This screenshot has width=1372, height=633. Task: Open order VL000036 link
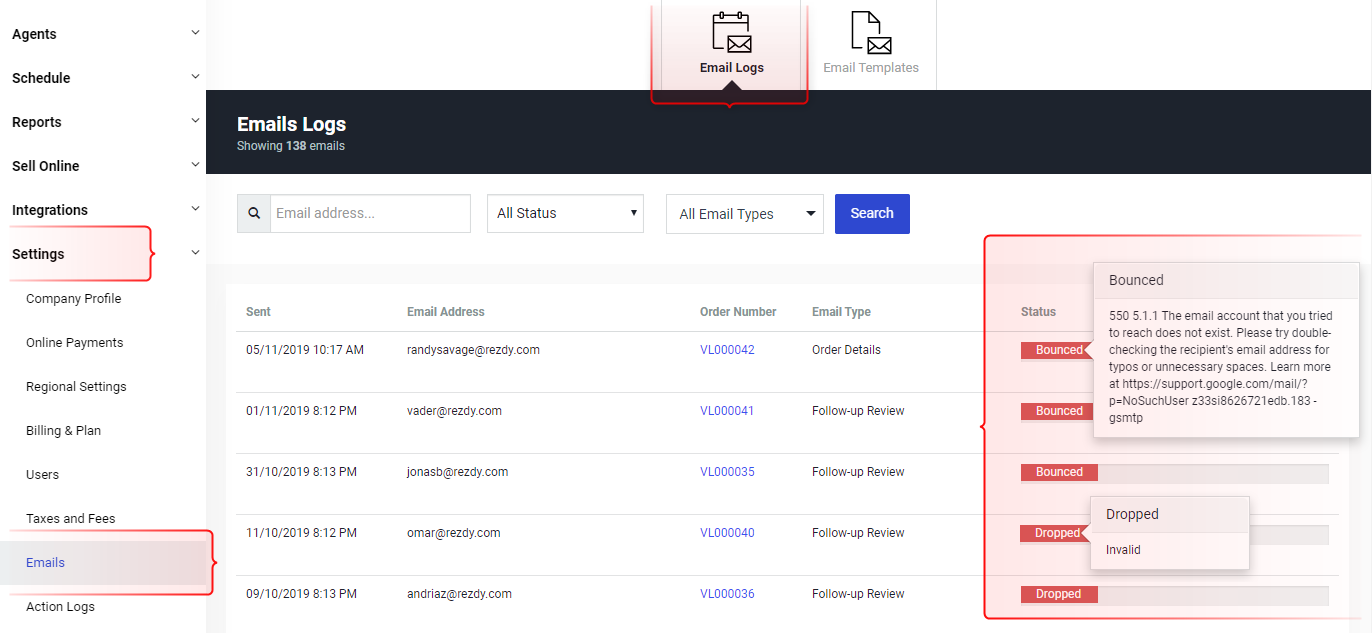[727, 594]
